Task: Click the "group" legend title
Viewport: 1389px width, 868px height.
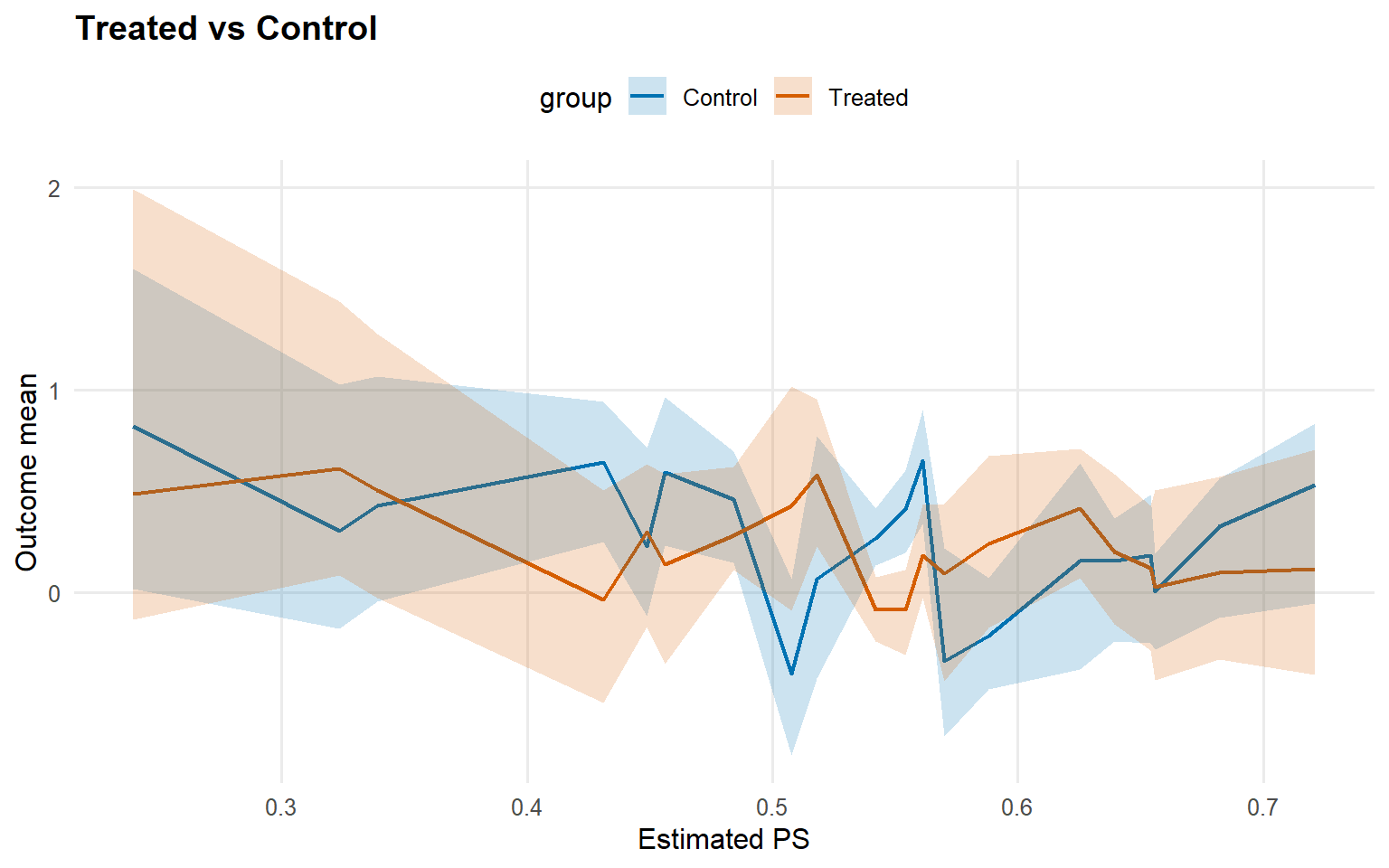Action: pos(575,98)
